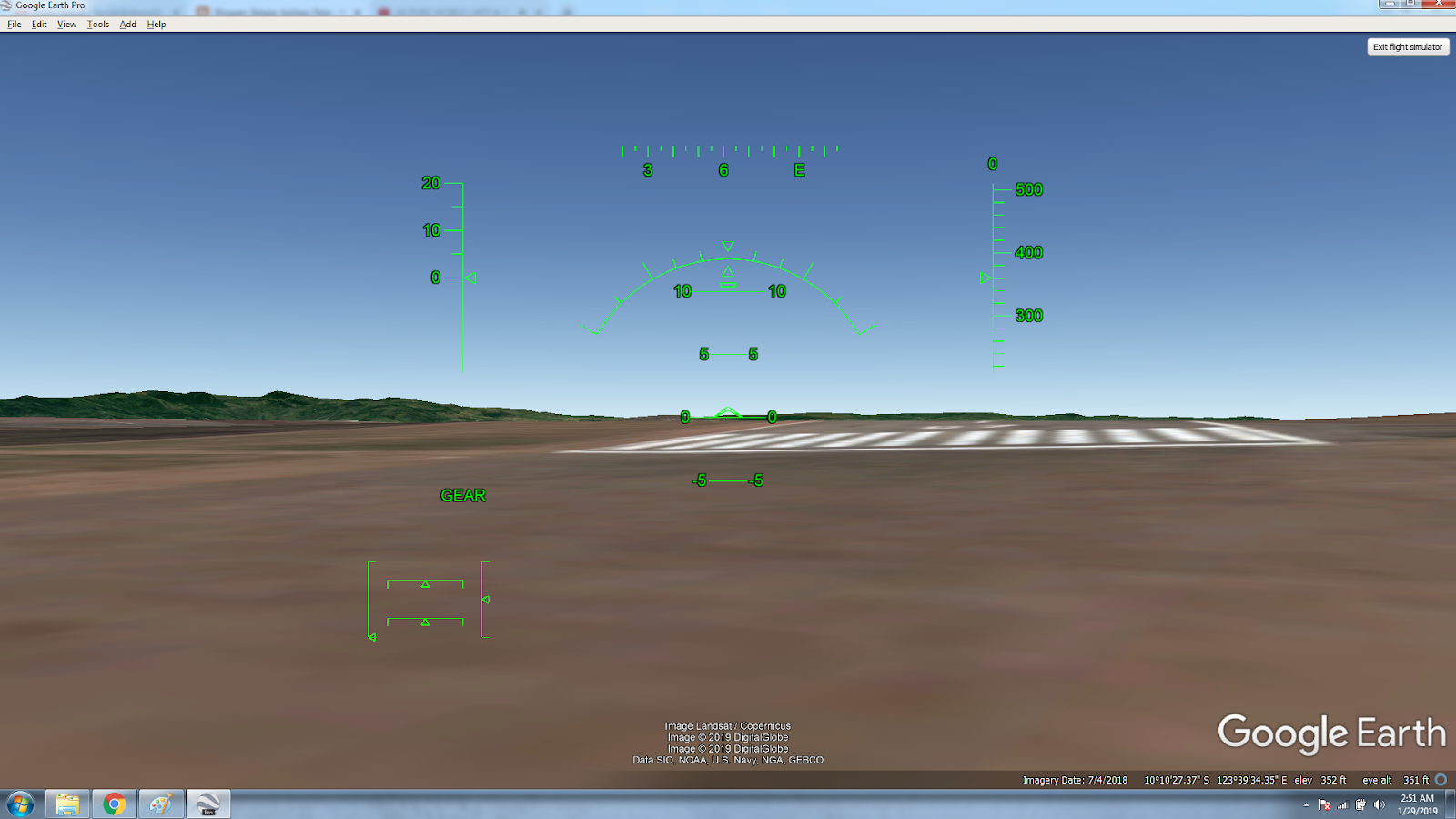Image resolution: width=1456 pixels, height=819 pixels.
Task: Launch Google Chrome from the taskbar
Action: point(115,804)
